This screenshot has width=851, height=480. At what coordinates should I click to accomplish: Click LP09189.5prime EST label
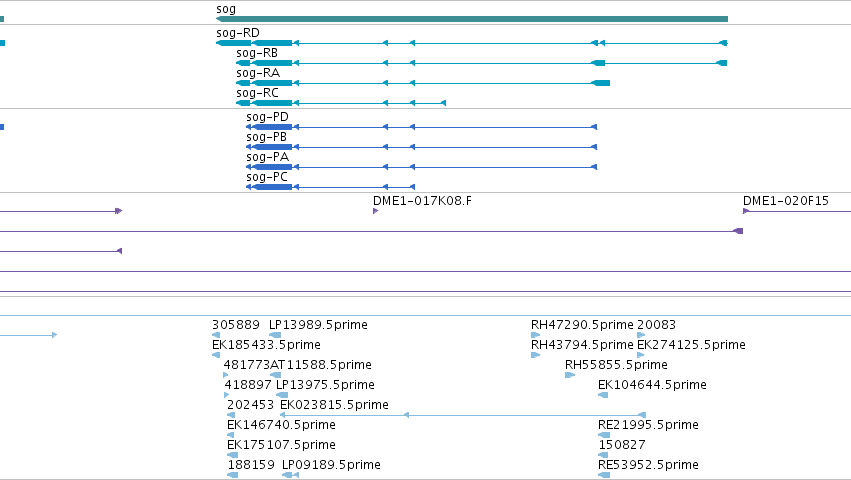[x=331, y=465]
